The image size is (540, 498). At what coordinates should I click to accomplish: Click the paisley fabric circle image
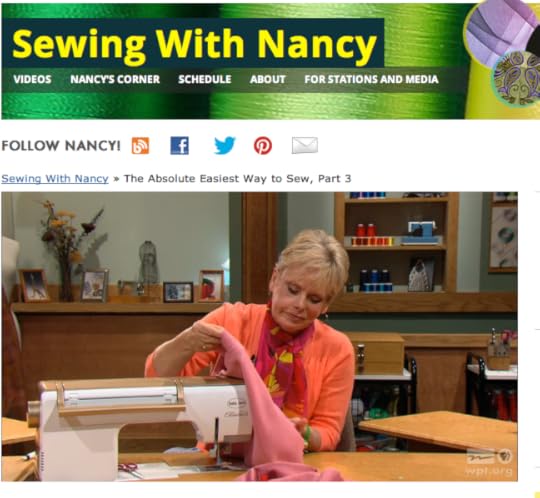coord(518,79)
